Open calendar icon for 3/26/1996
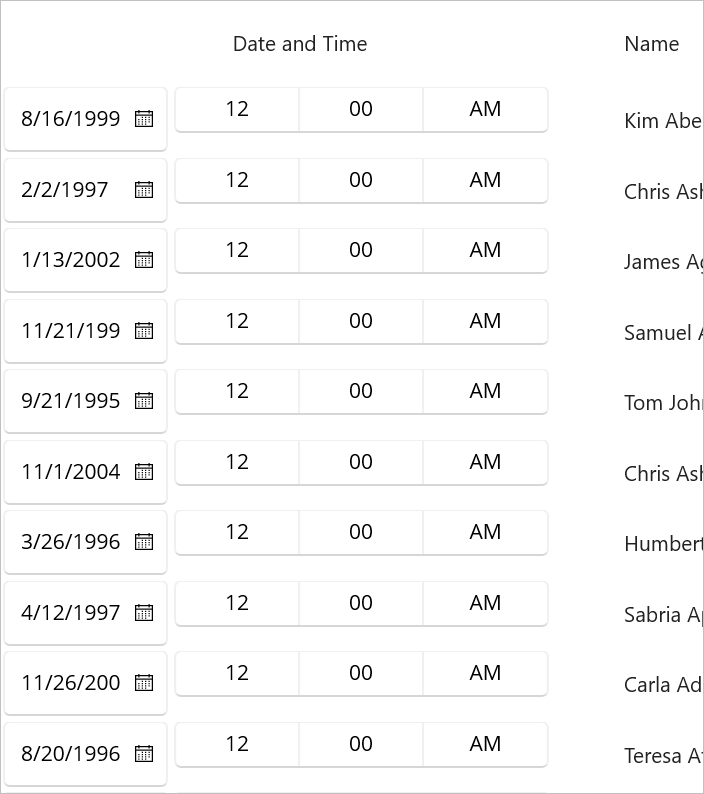This screenshot has width=704, height=794. (144, 542)
